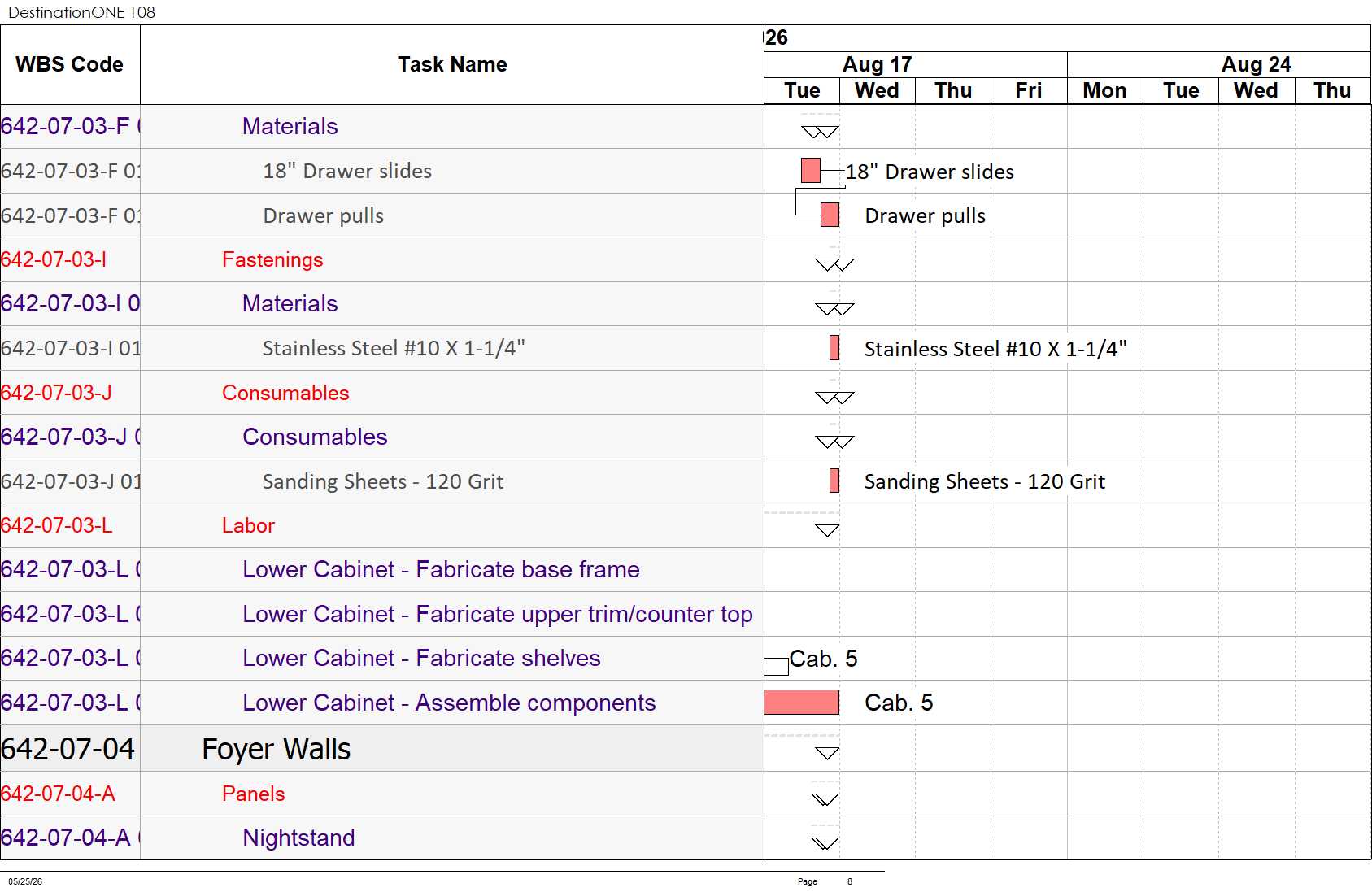Click the 18" Drawer slides Gantt bar
The image size is (1372, 892).
click(x=811, y=171)
